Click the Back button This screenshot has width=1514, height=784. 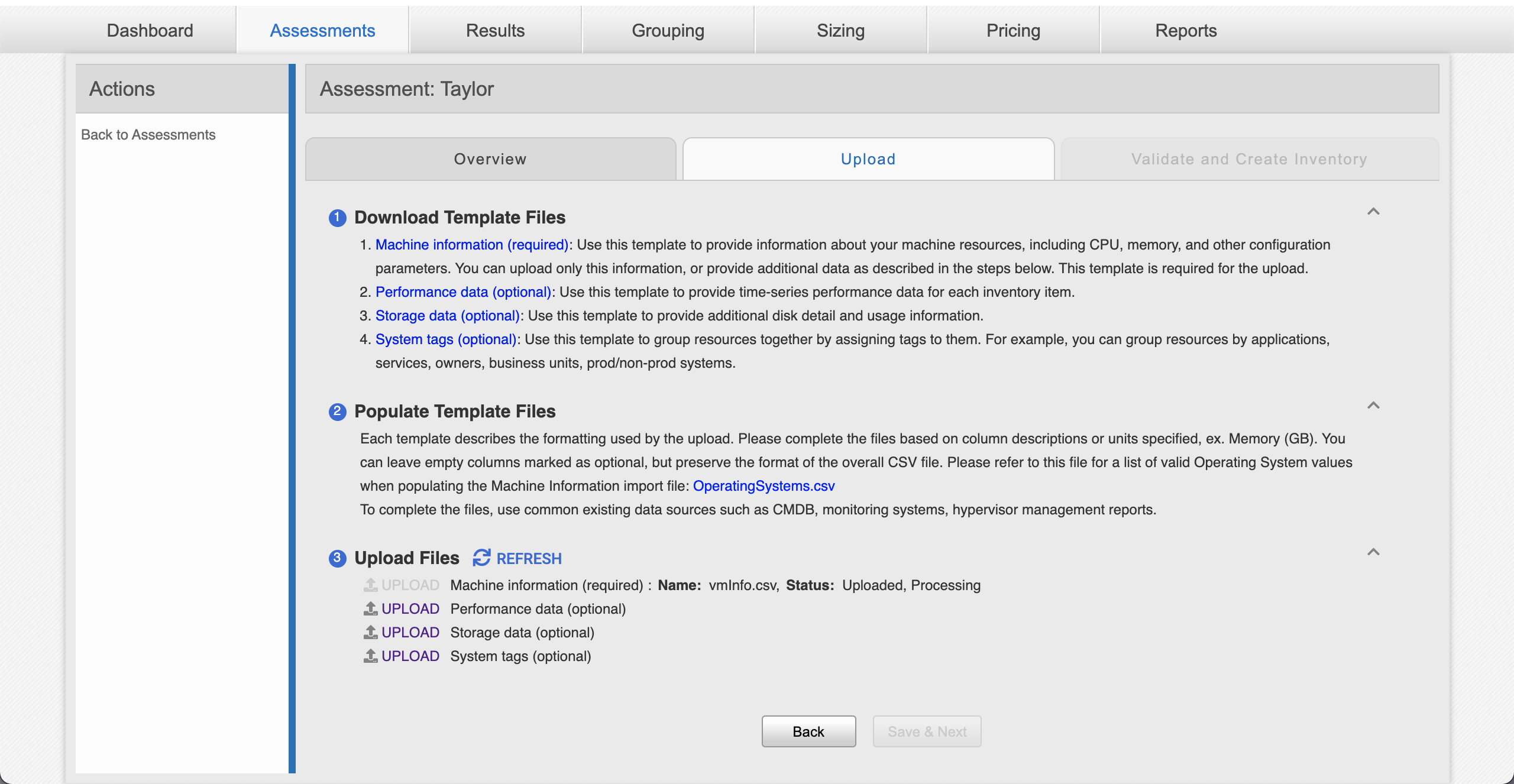[808, 731]
